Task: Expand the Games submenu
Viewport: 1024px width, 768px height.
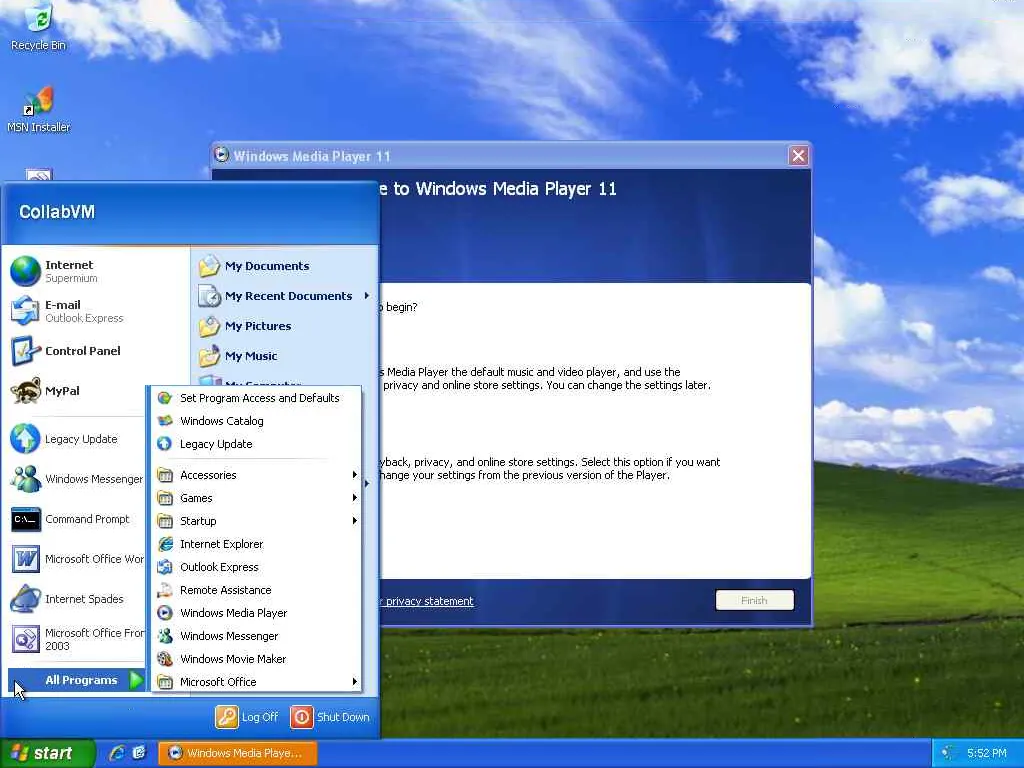Action: pyautogui.click(x=256, y=498)
